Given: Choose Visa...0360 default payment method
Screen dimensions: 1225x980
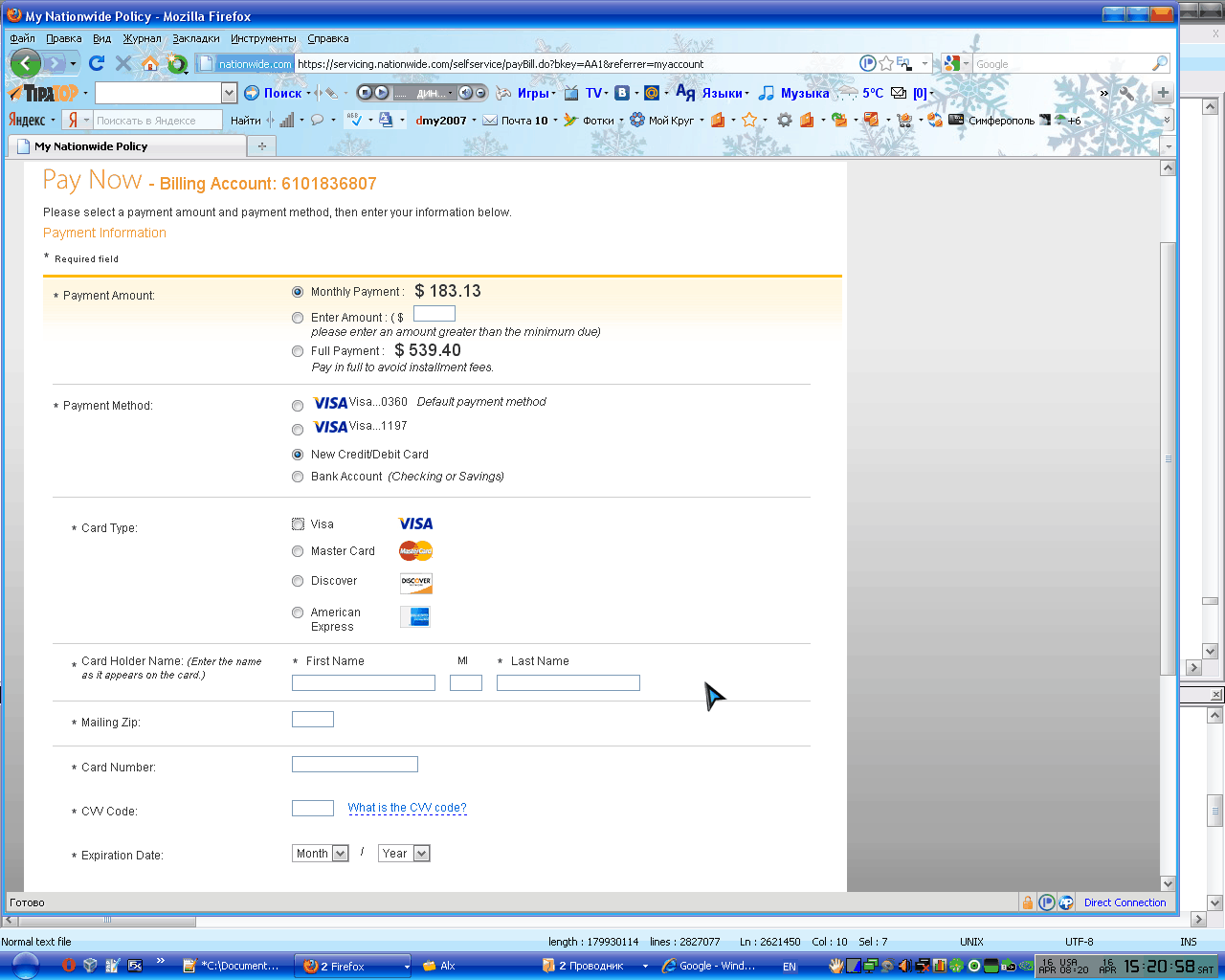Looking at the screenshot, I should tap(298, 406).
